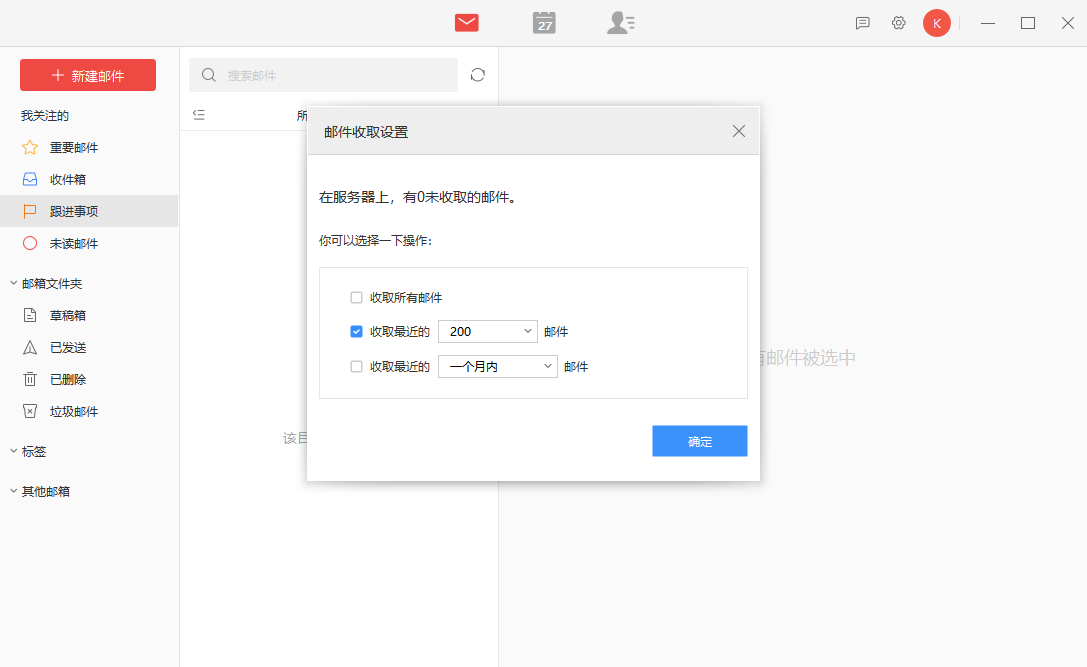Screen dimensions: 1087x667
Task: Open the 200 mail count dropdown
Action: click(x=488, y=332)
